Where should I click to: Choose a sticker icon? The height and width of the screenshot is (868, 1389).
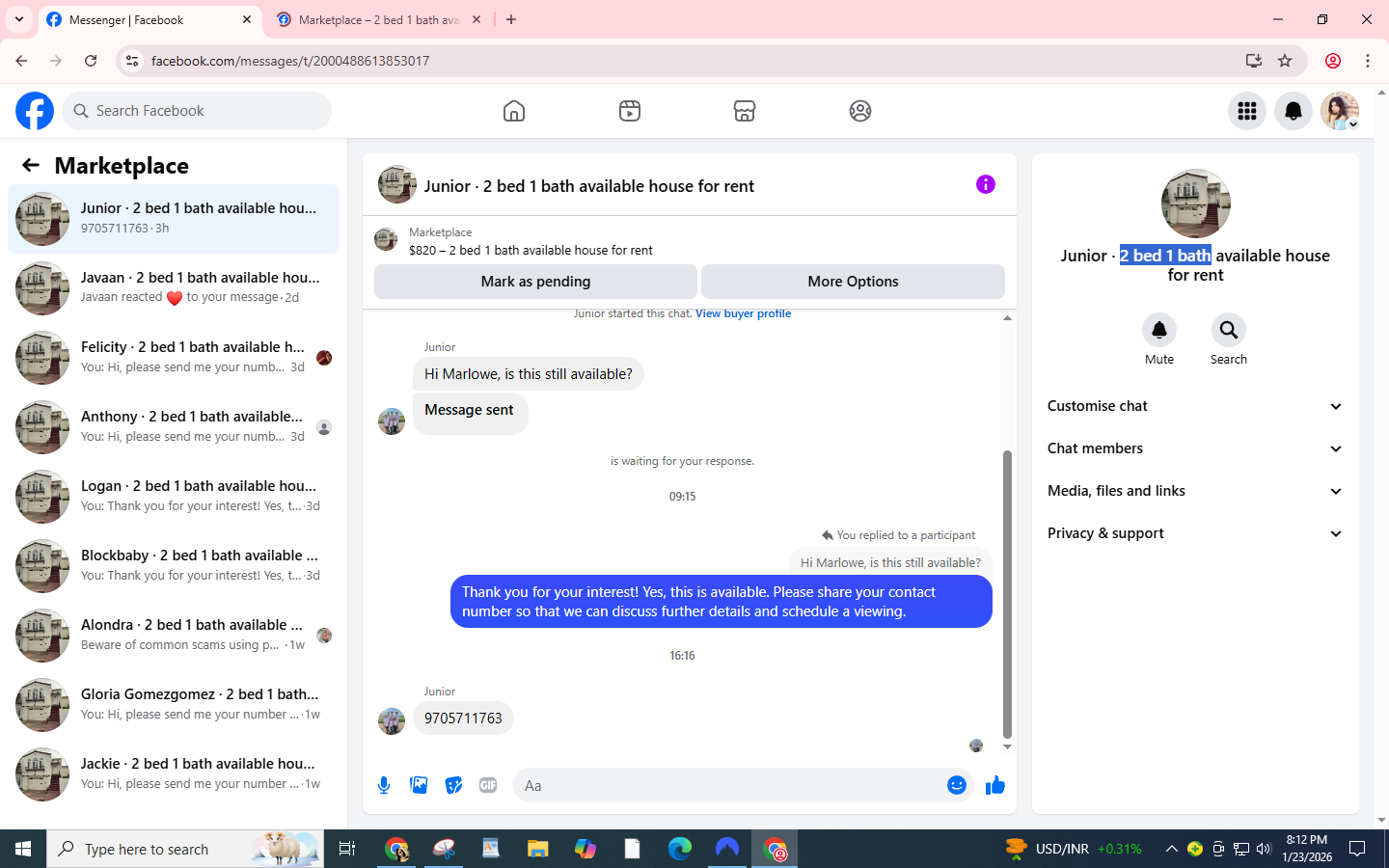pyautogui.click(x=453, y=785)
